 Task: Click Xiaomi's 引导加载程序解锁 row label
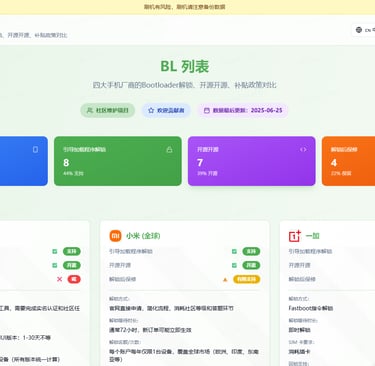(131, 251)
